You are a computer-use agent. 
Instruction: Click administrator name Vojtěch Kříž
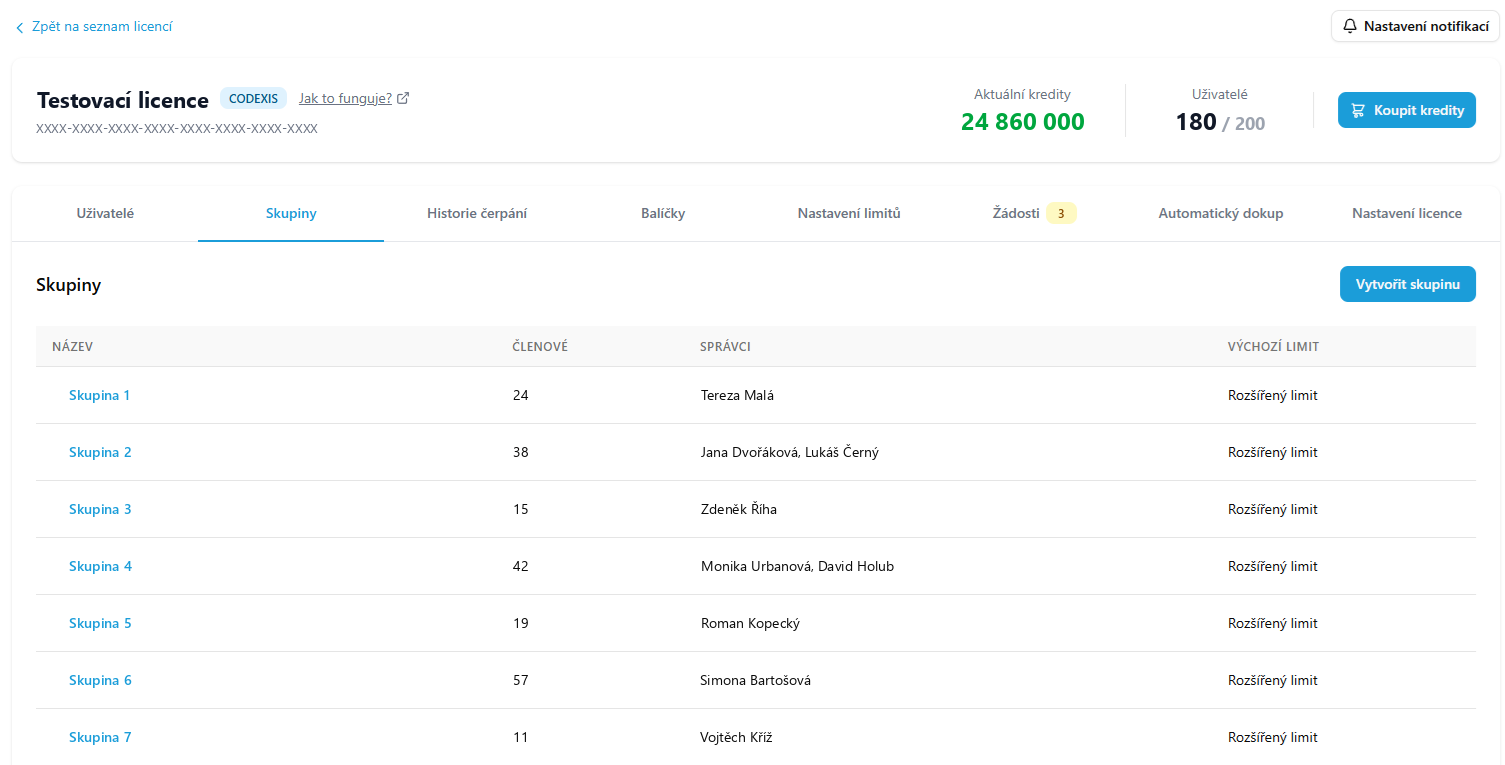[737, 737]
